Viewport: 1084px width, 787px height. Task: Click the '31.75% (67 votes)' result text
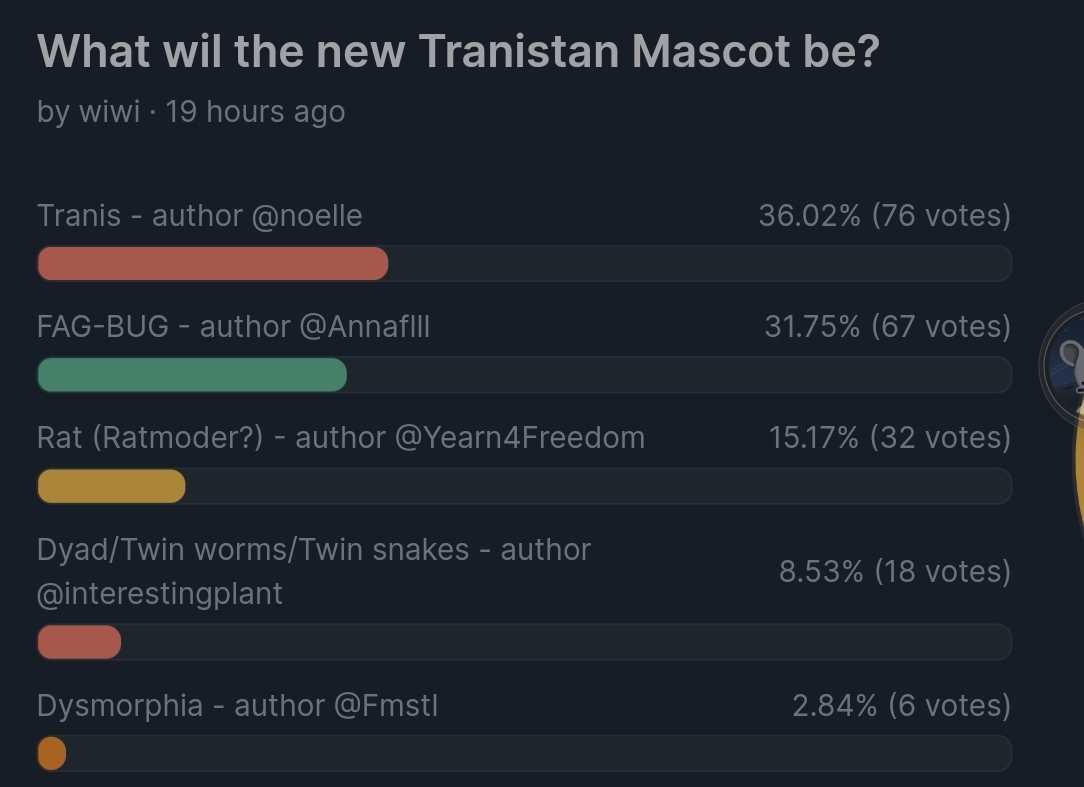point(887,326)
